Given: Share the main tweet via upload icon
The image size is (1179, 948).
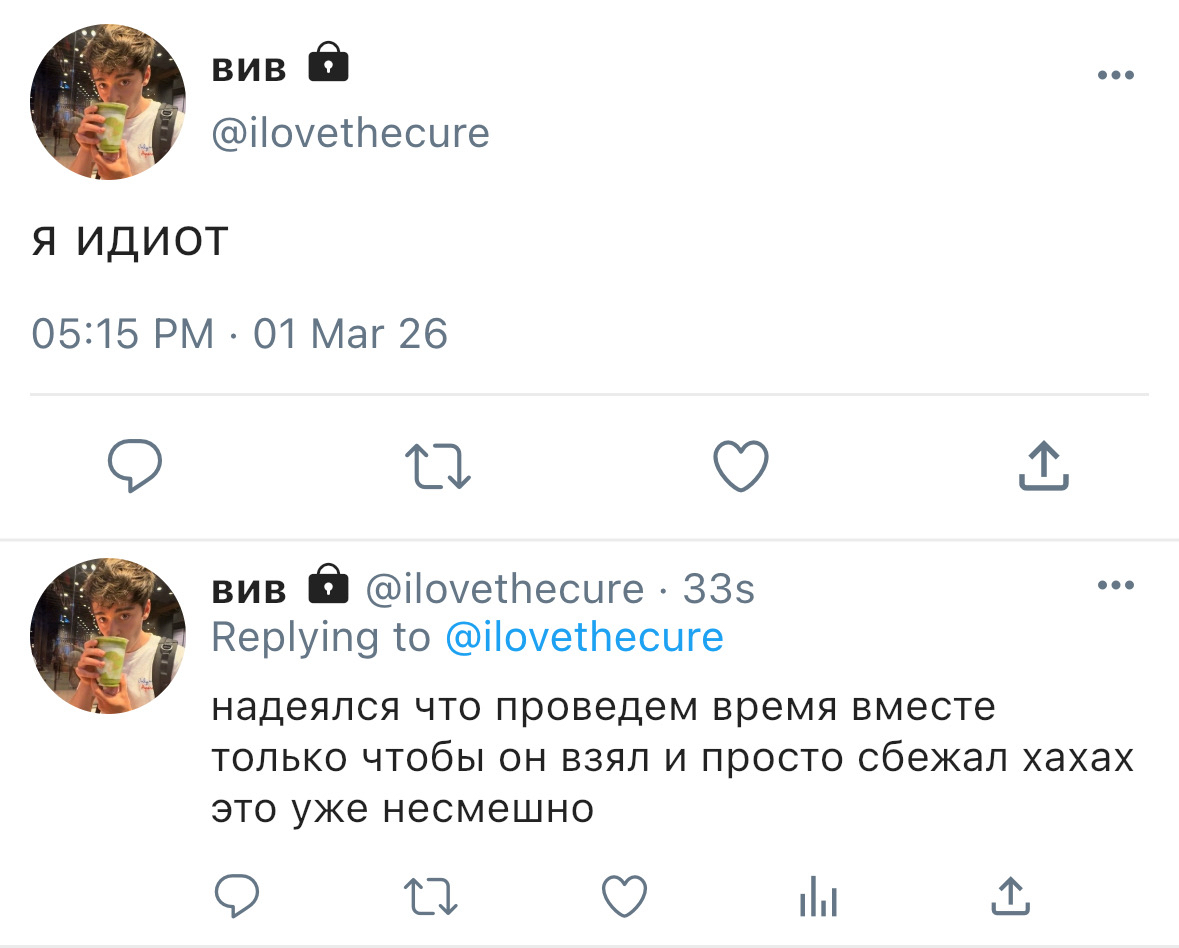Looking at the screenshot, I should (1044, 466).
